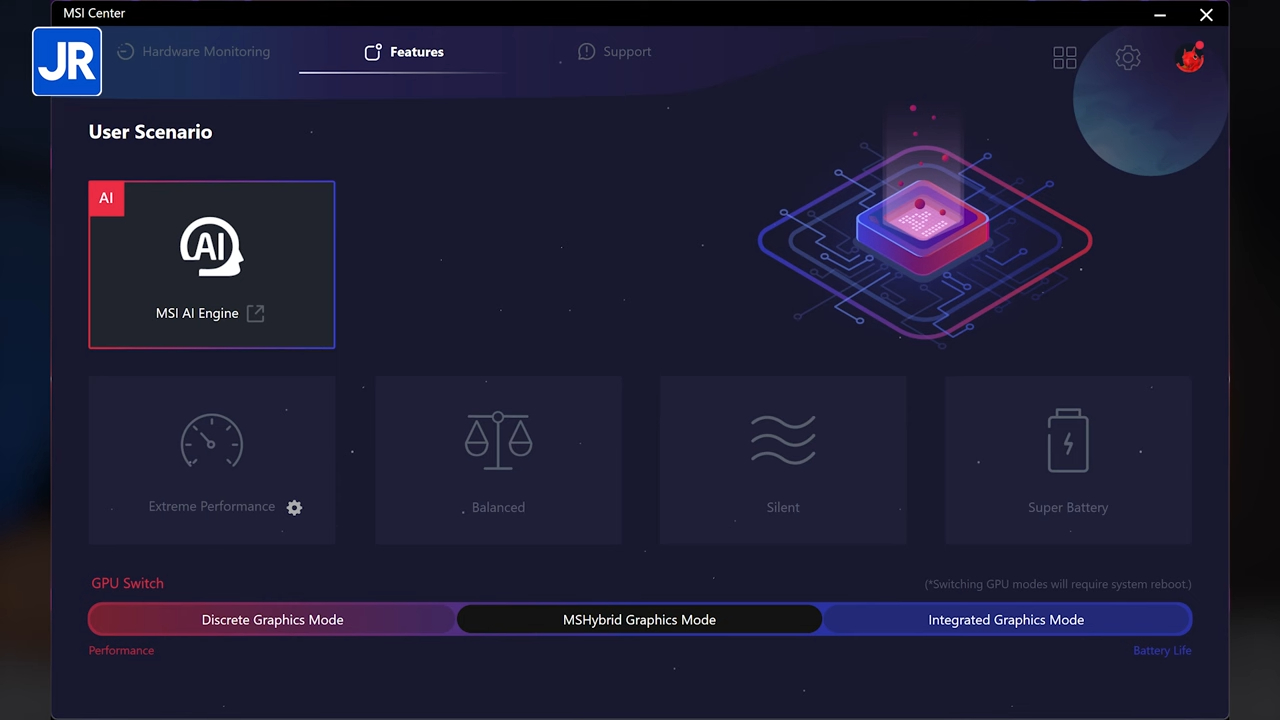Click the red AI corner badge
The width and height of the screenshot is (1280, 720).
106,198
